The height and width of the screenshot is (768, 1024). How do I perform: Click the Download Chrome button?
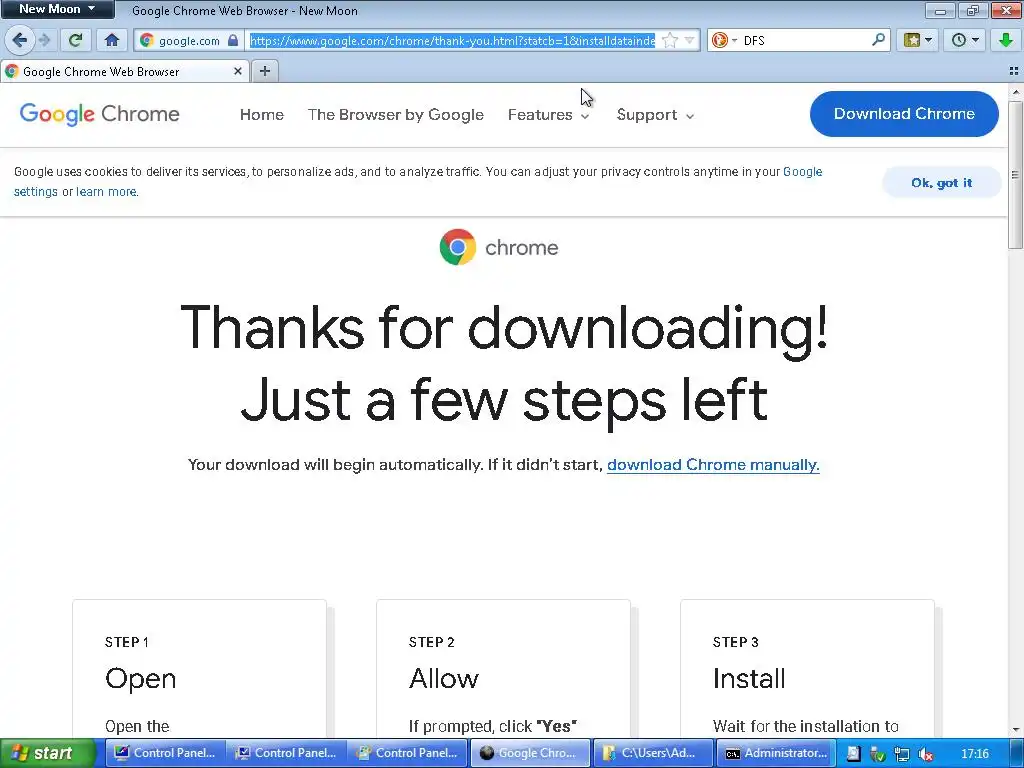904,114
